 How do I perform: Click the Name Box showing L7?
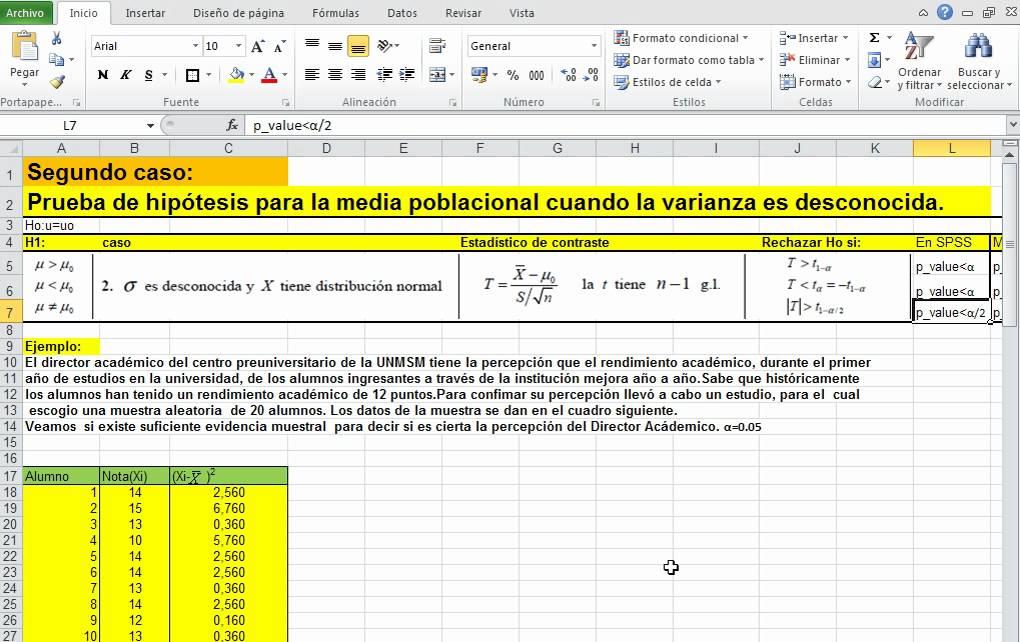tap(70, 126)
